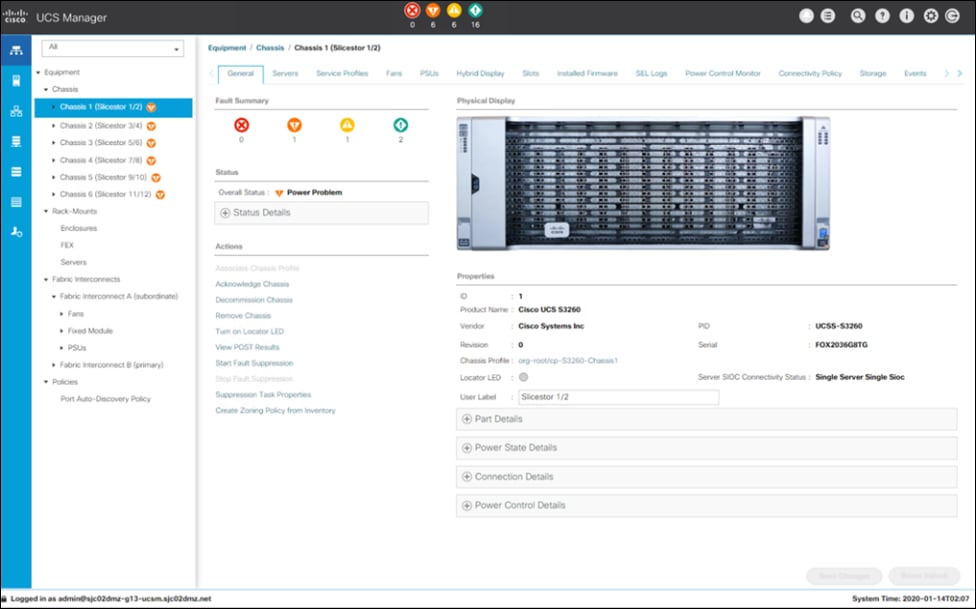The image size is (976, 609).
Task: Open the LAN network icon in the navigation bar
Action: [16, 111]
